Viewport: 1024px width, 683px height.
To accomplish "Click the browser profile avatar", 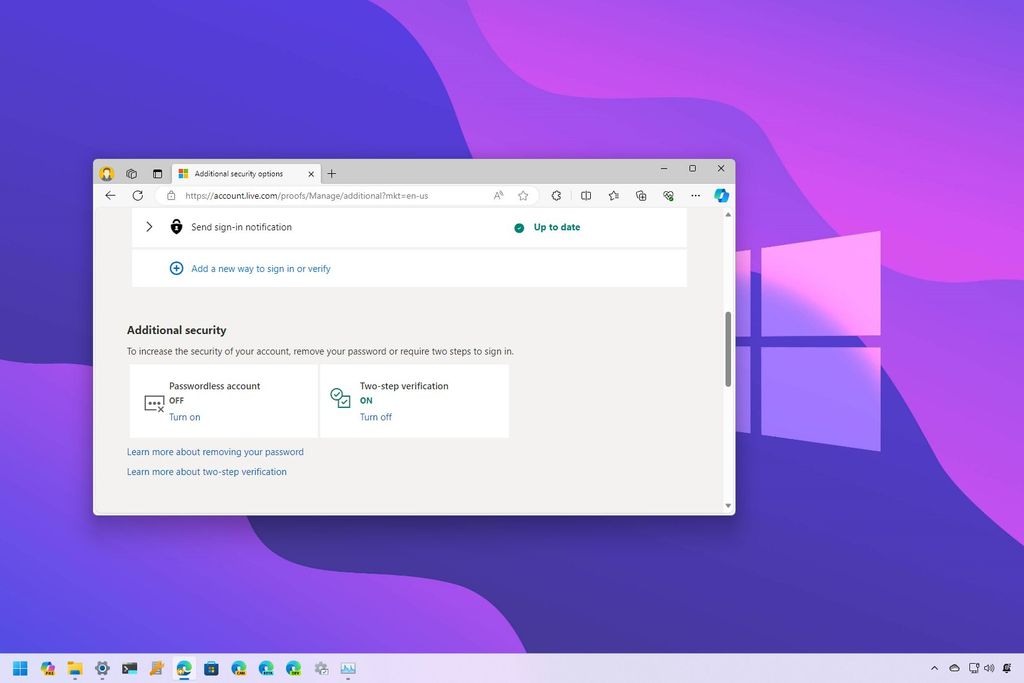I will [x=107, y=173].
